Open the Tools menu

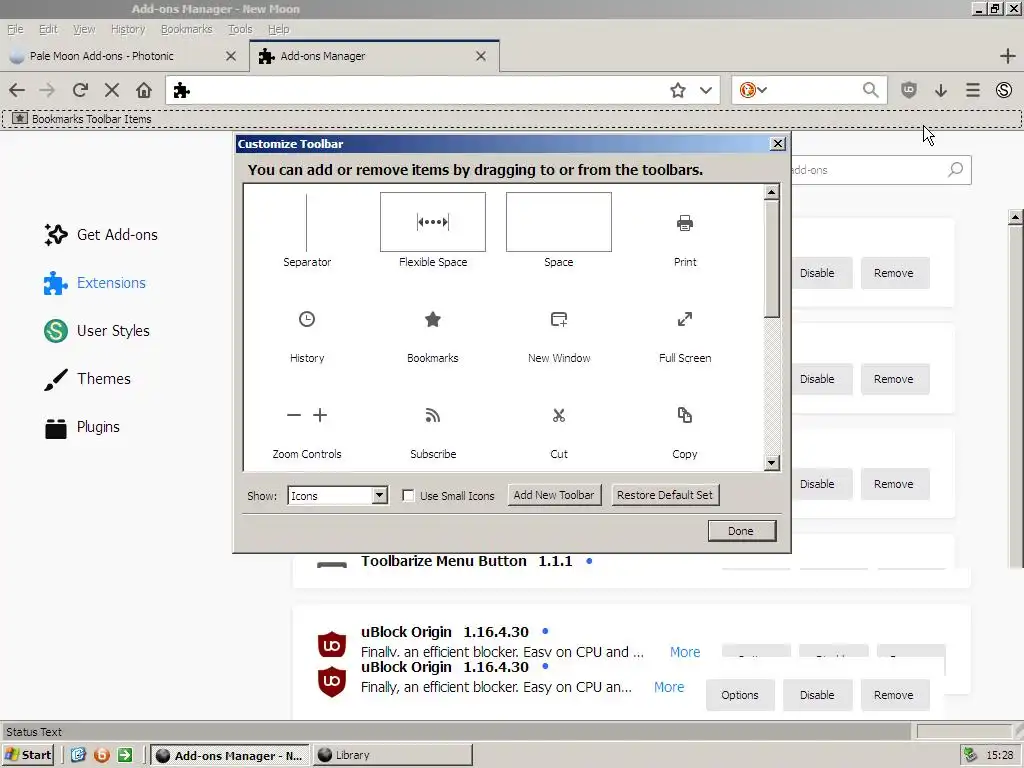(240, 29)
